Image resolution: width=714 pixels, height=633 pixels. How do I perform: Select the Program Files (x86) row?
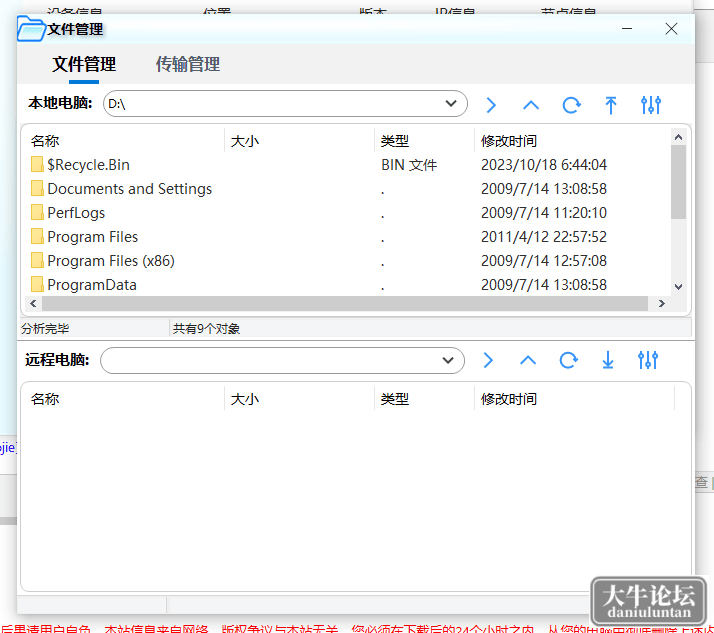tap(348, 260)
